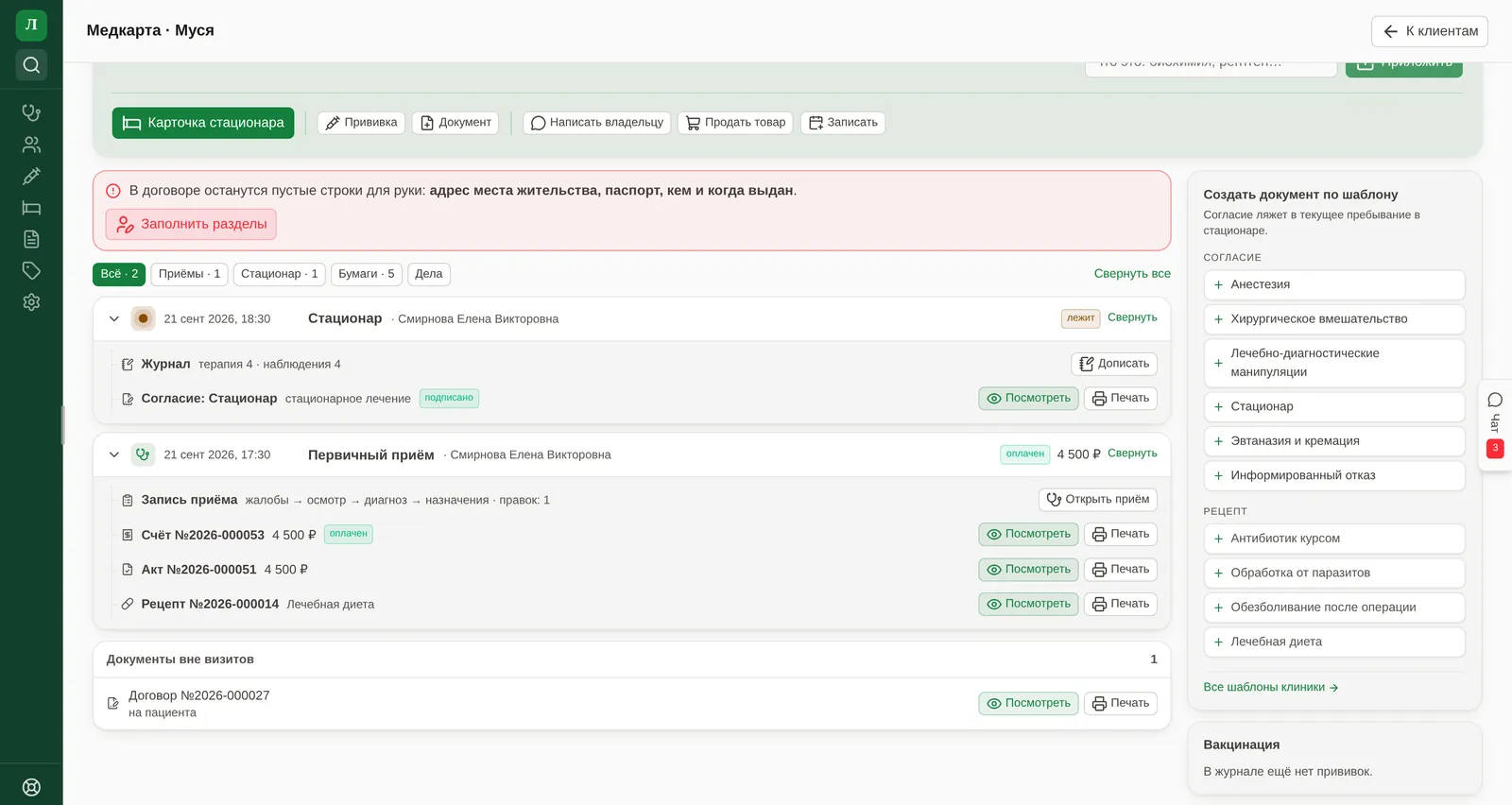Viewport: 1512px width, 805px height.
Task: Click Продать товар button
Action: click(x=735, y=123)
